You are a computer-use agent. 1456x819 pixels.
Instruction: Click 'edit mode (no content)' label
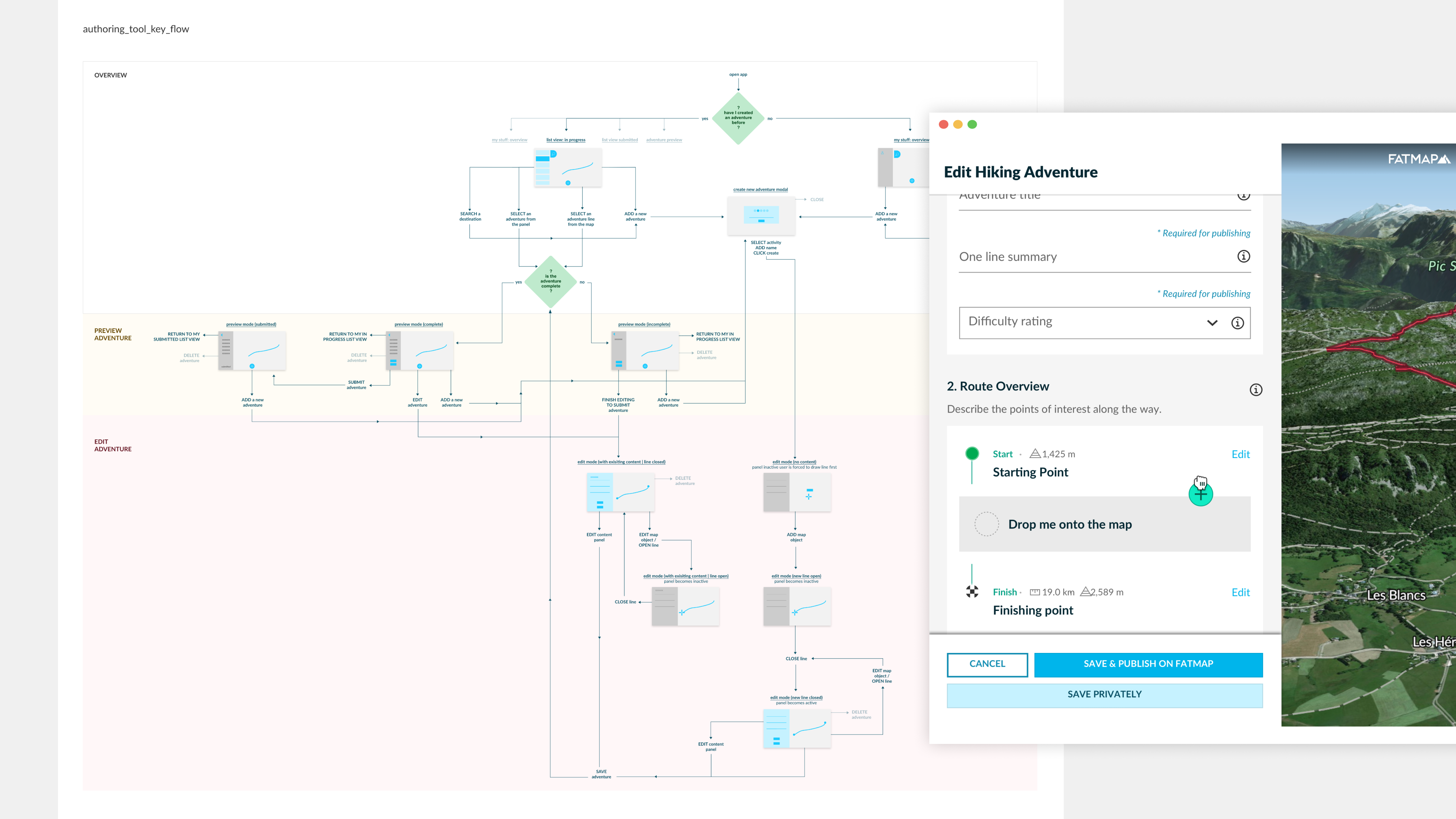pyautogui.click(x=794, y=462)
